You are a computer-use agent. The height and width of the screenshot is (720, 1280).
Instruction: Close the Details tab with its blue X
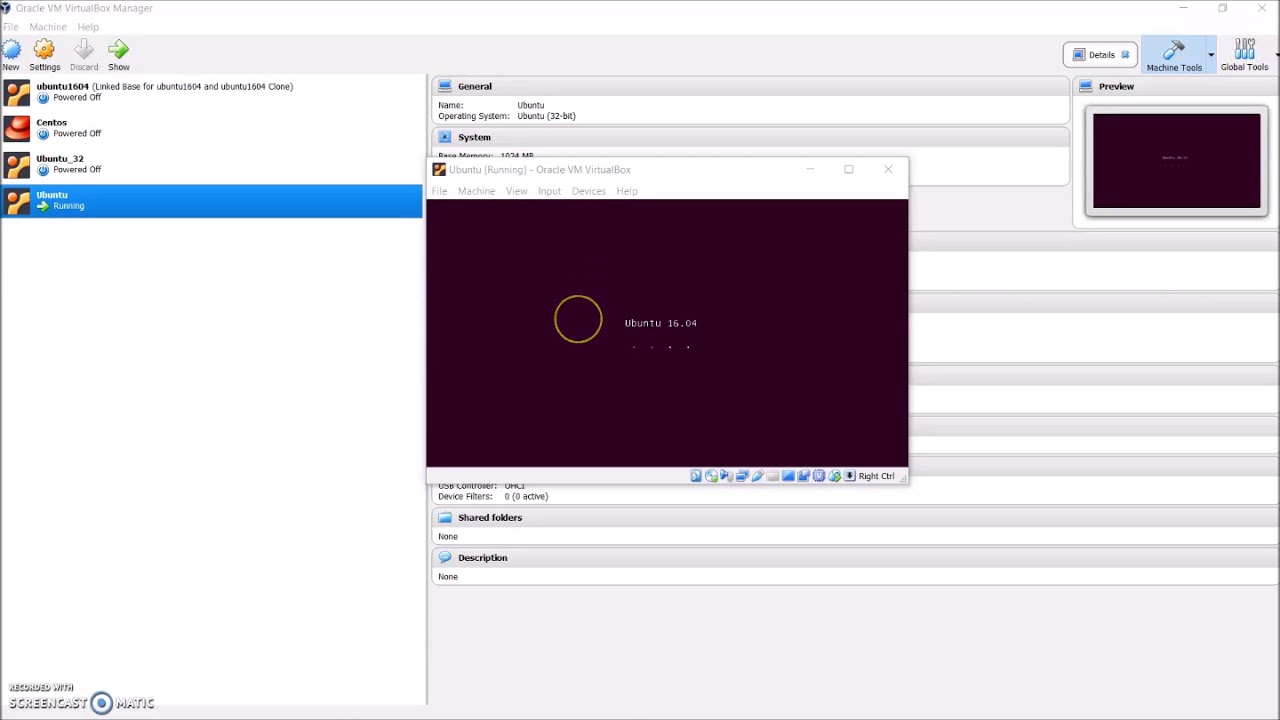[1125, 55]
